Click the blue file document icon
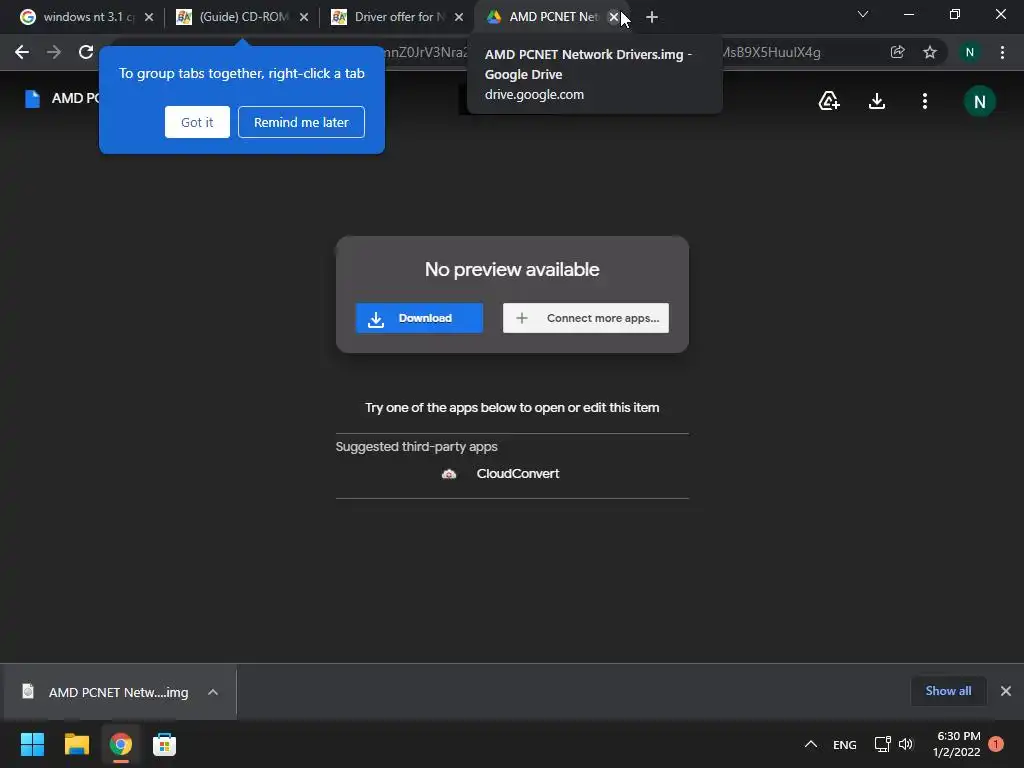1024x768 pixels. 32,99
